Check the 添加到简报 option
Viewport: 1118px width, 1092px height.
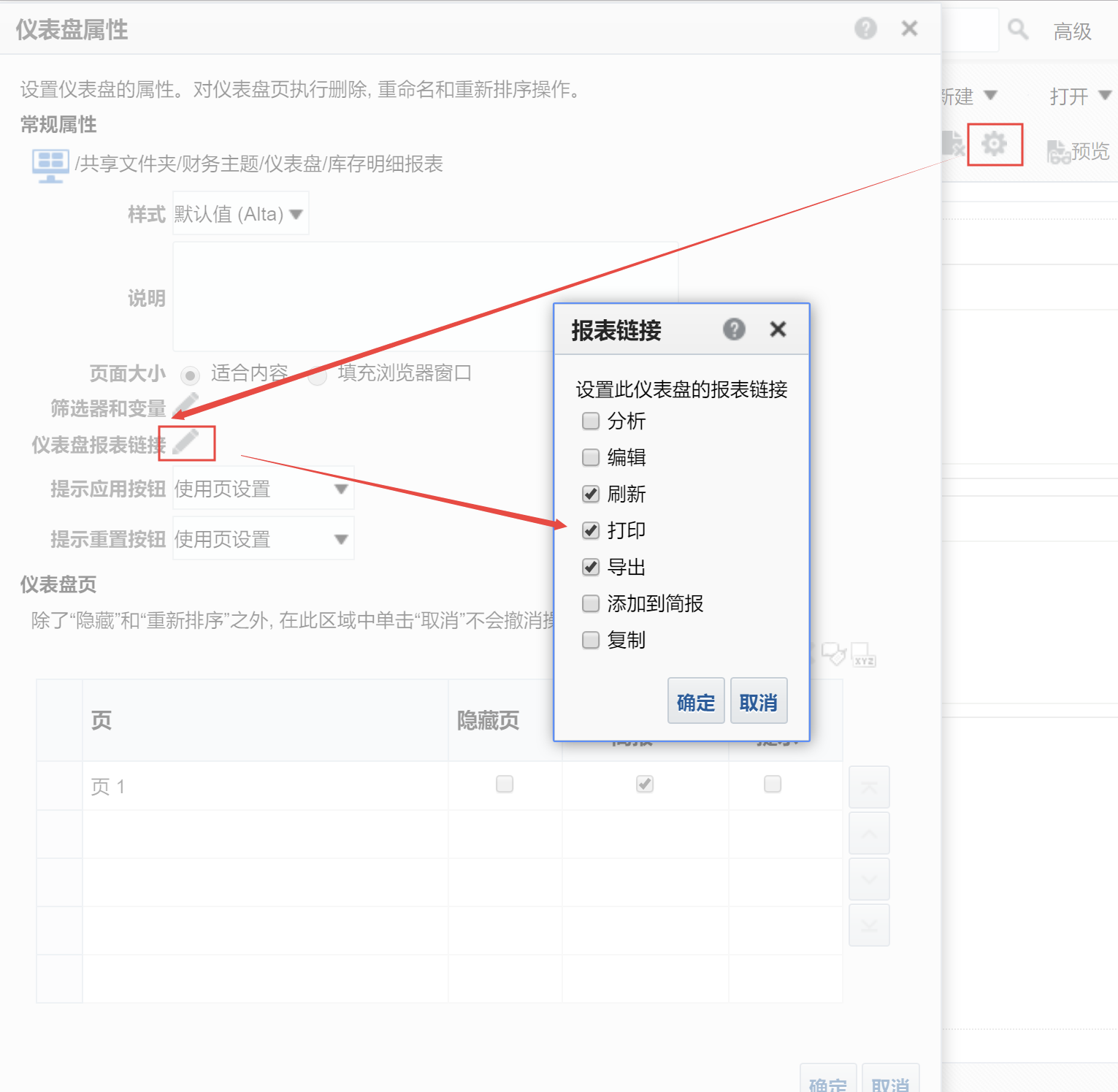coord(591,603)
